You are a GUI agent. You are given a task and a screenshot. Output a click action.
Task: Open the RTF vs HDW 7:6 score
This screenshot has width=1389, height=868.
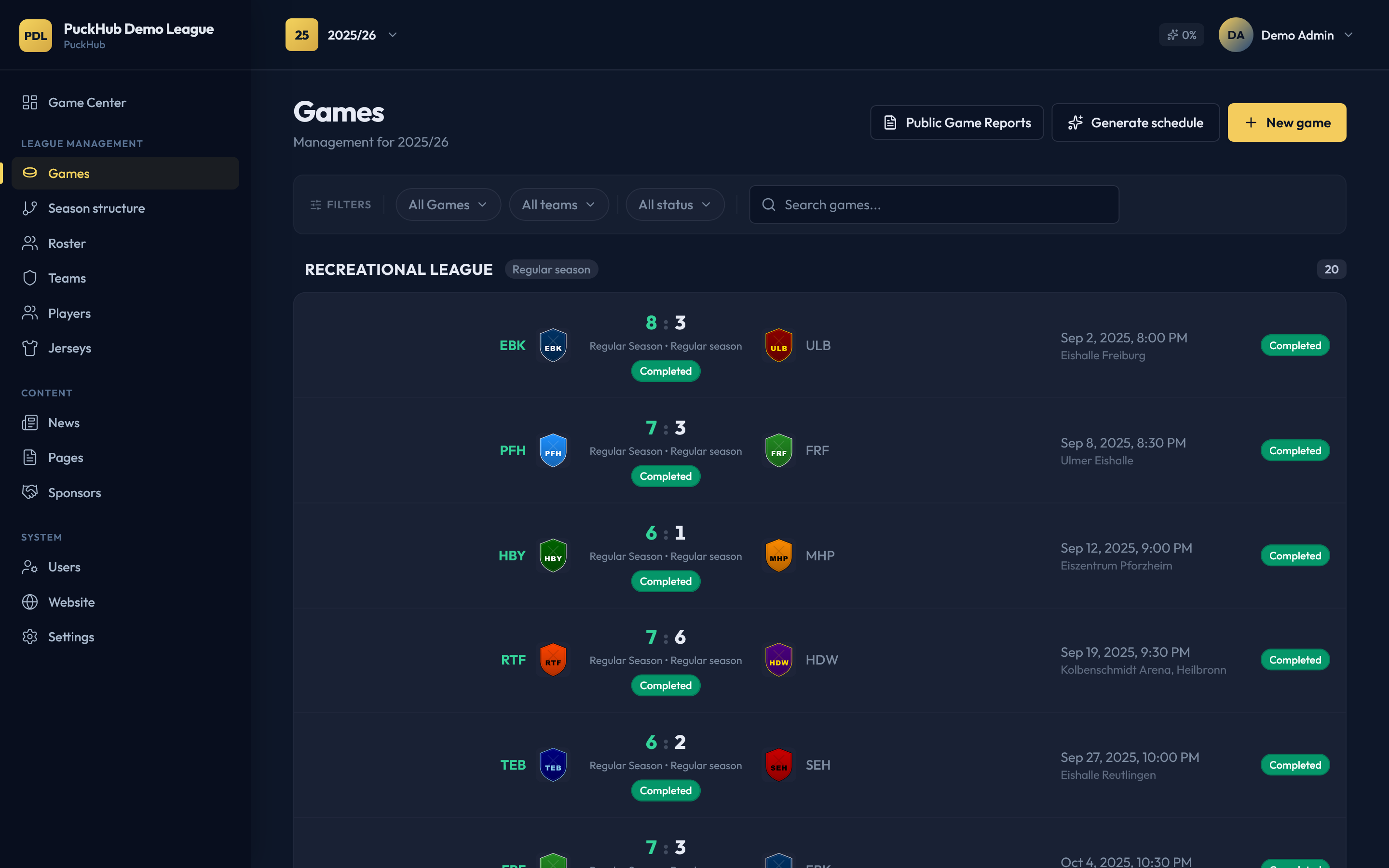[x=666, y=637]
